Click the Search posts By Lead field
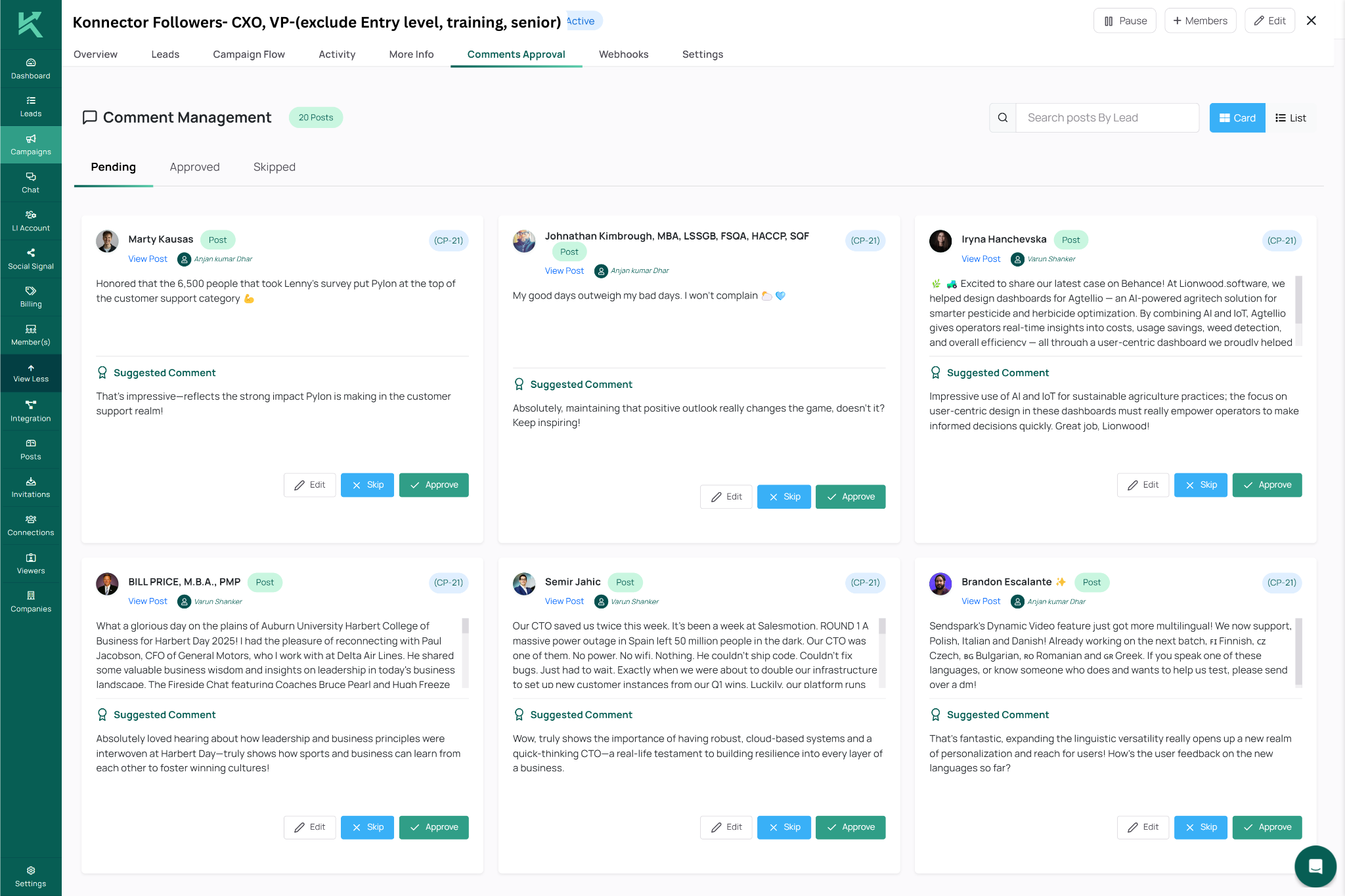This screenshot has height=896, width=1345. click(1107, 118)
